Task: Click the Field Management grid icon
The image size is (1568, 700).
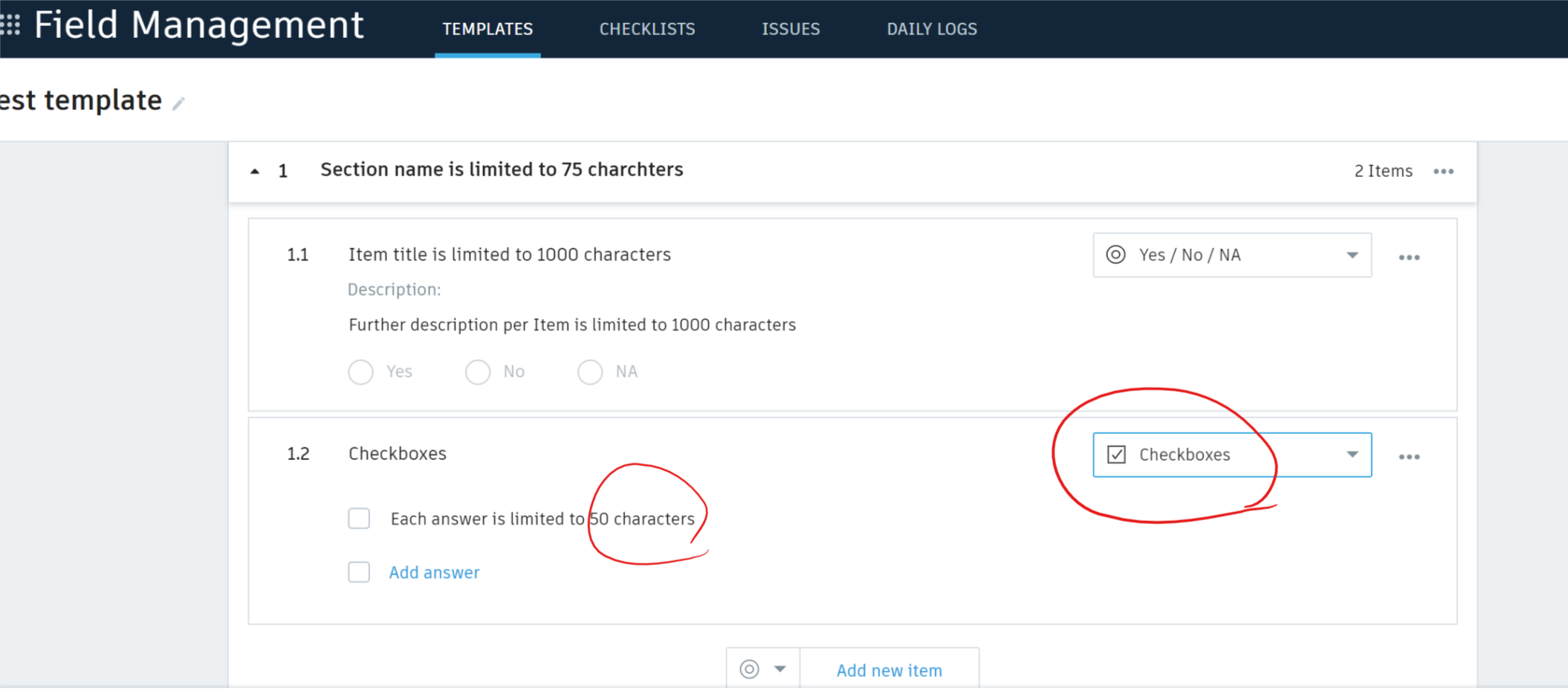Action: (x=11, y=25)
